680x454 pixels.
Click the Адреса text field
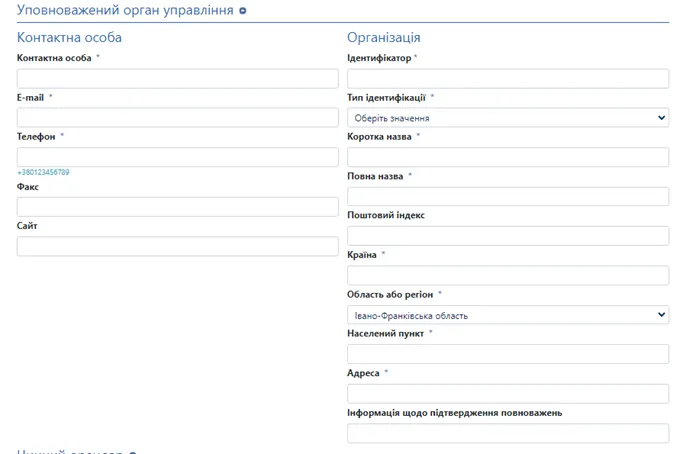507,393
